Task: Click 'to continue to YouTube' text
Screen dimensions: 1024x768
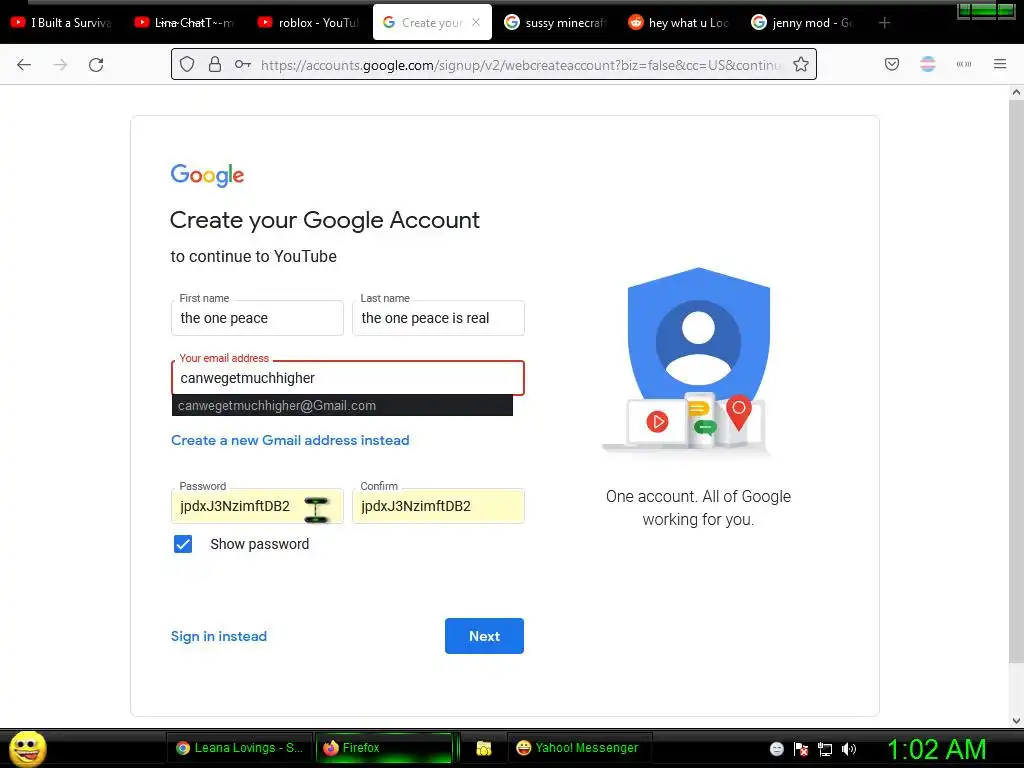Action: point(253,257)
